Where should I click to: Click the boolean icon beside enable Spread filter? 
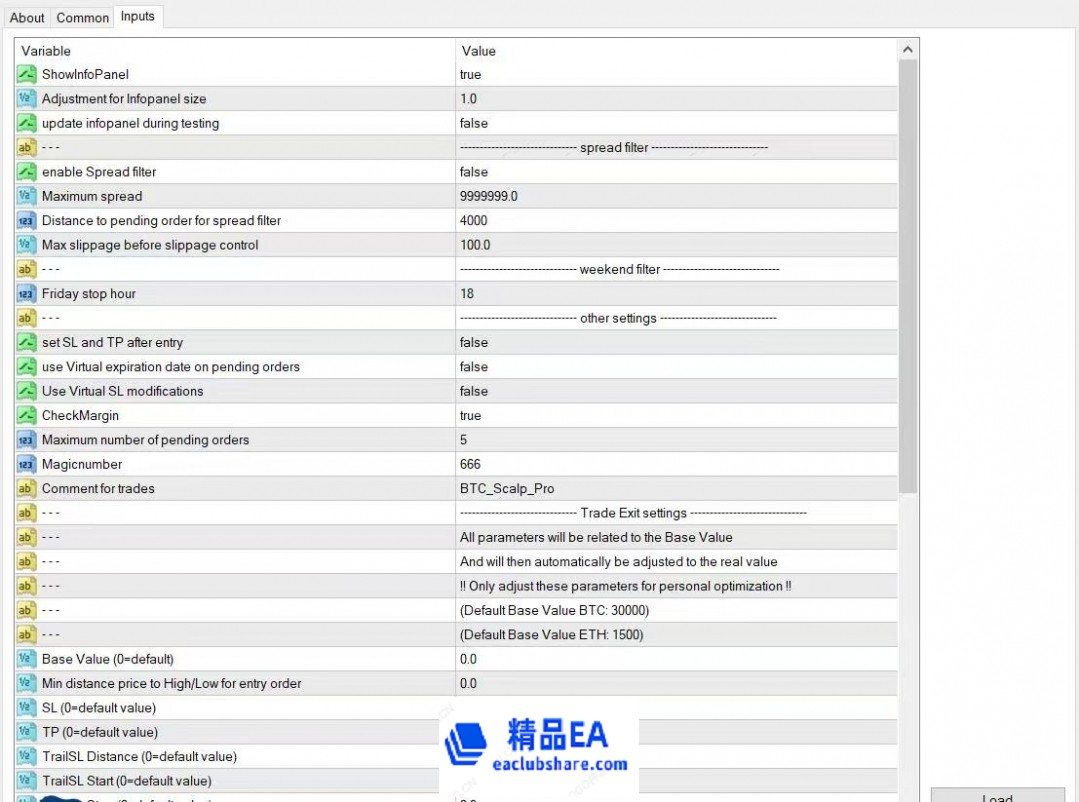tap(26, 172)
